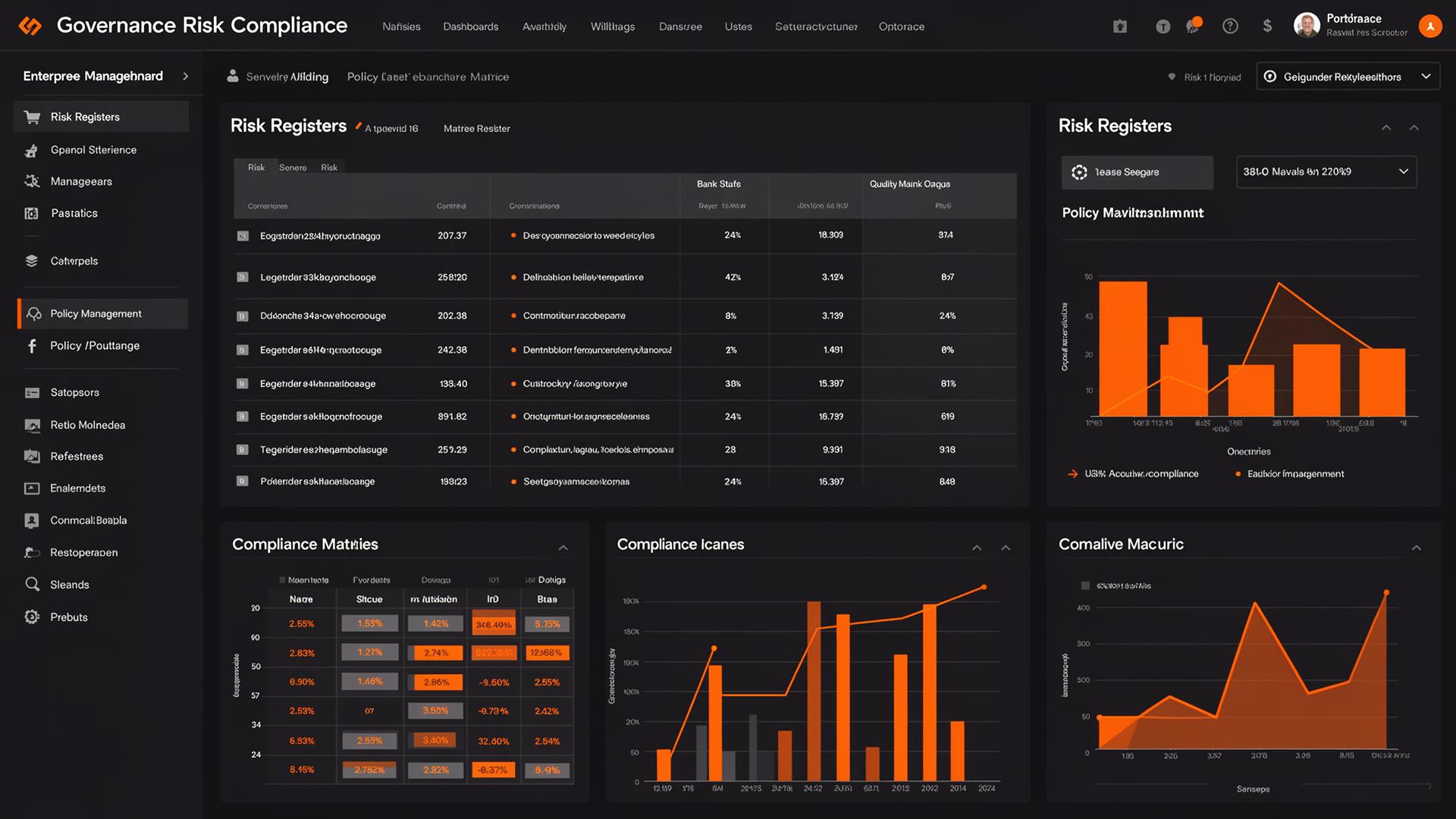Screen dimensions: 1456x819
Task: Collapse the Compliance Matrices panel
Action: [x=563, y=548]
